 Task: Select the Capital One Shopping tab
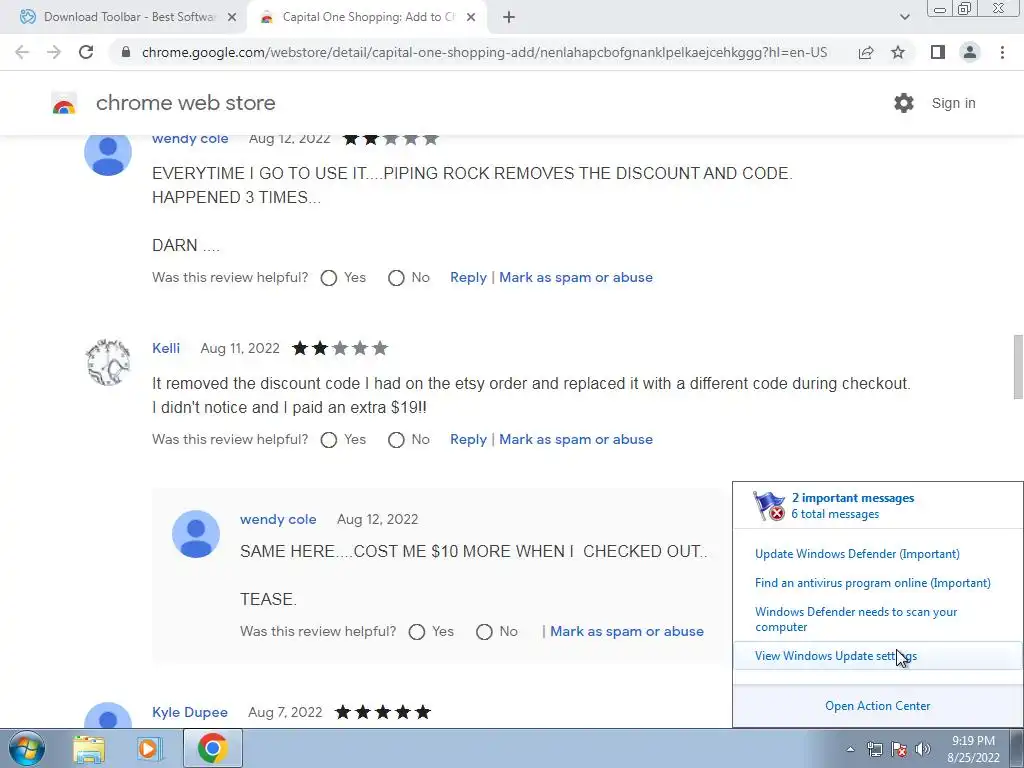click(367, 17)
